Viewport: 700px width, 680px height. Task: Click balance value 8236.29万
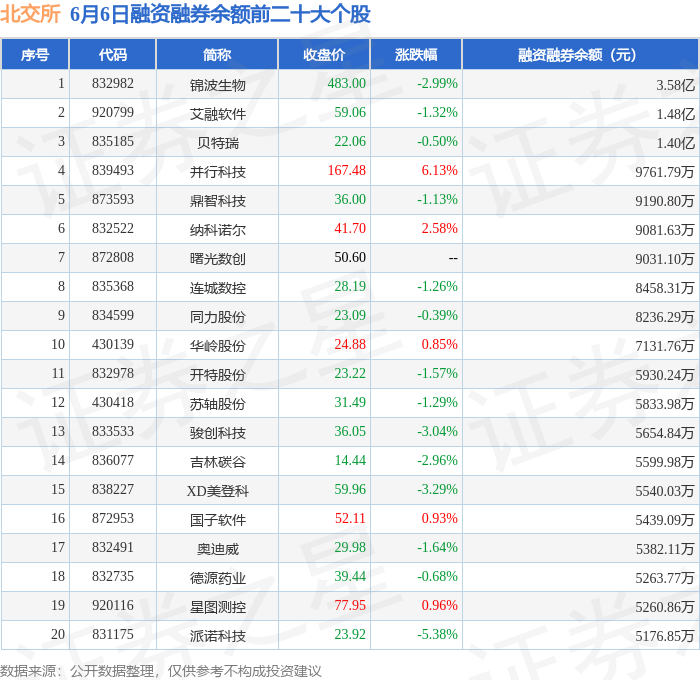click(665, 317)
